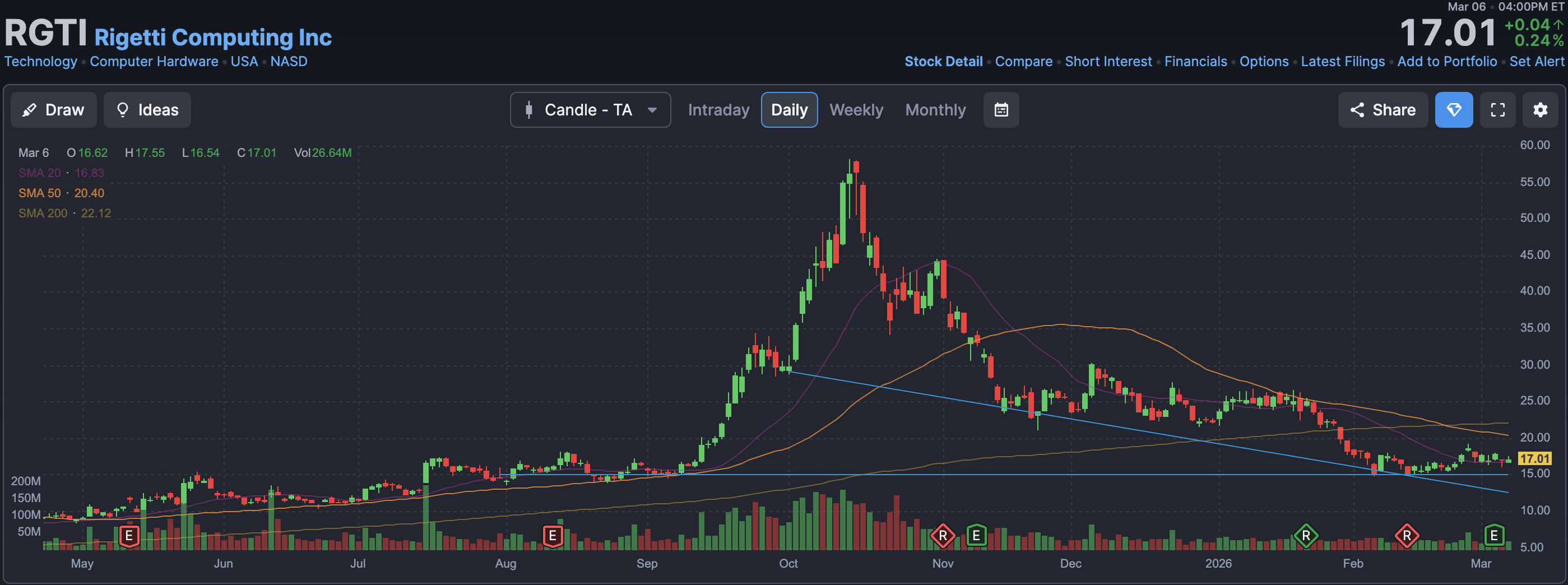This screenshot has width=1568, height=585.
Task: Click the green R marker in late January
Action: tap(1306, 536)
